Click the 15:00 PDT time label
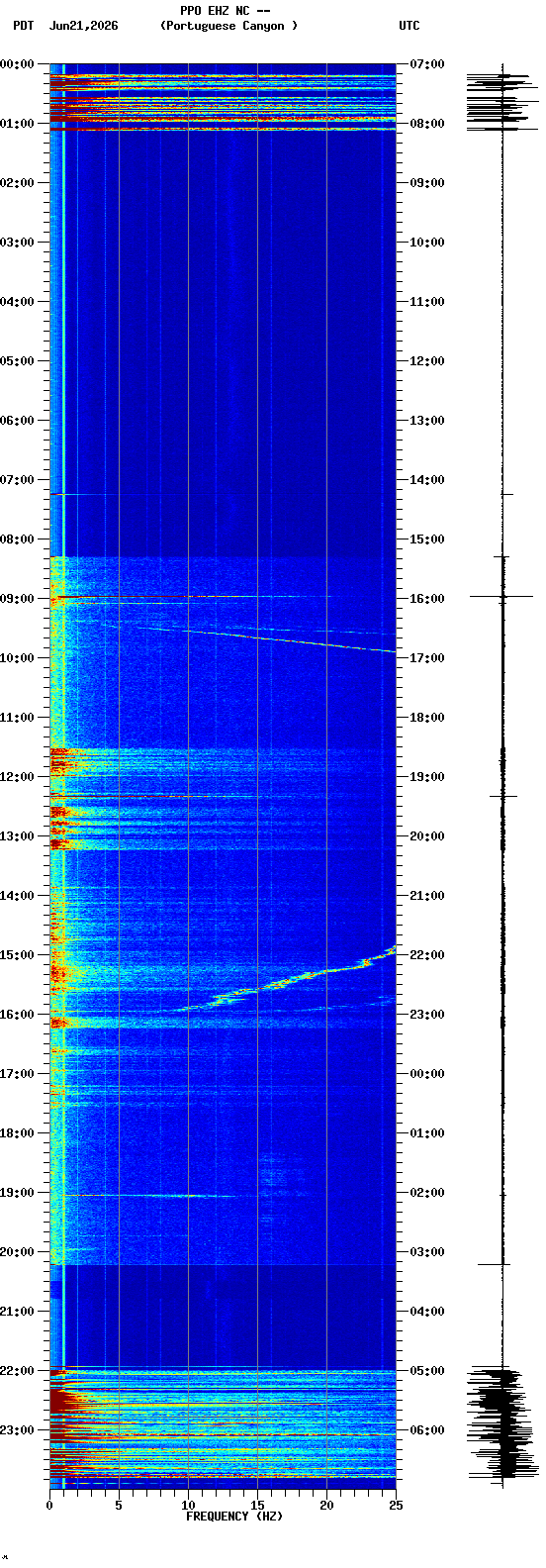 pos(17,954)
